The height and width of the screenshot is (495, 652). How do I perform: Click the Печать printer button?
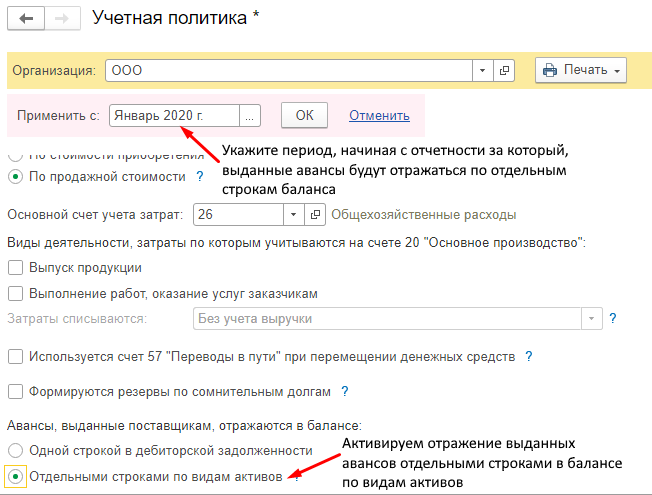pyautogui.click(x=580, y=70)
